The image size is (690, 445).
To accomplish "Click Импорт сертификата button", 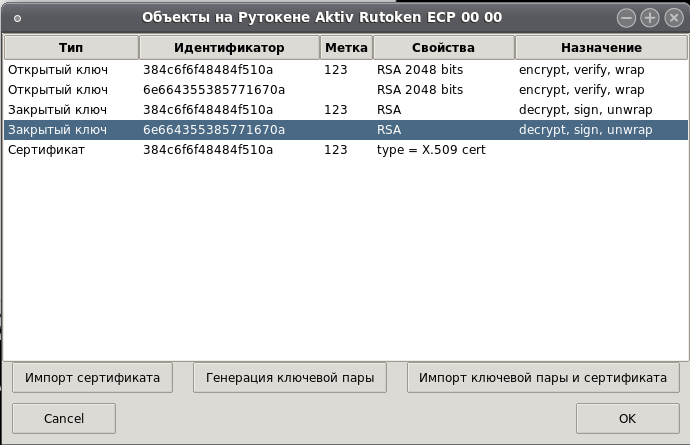I will click(92, 378).
